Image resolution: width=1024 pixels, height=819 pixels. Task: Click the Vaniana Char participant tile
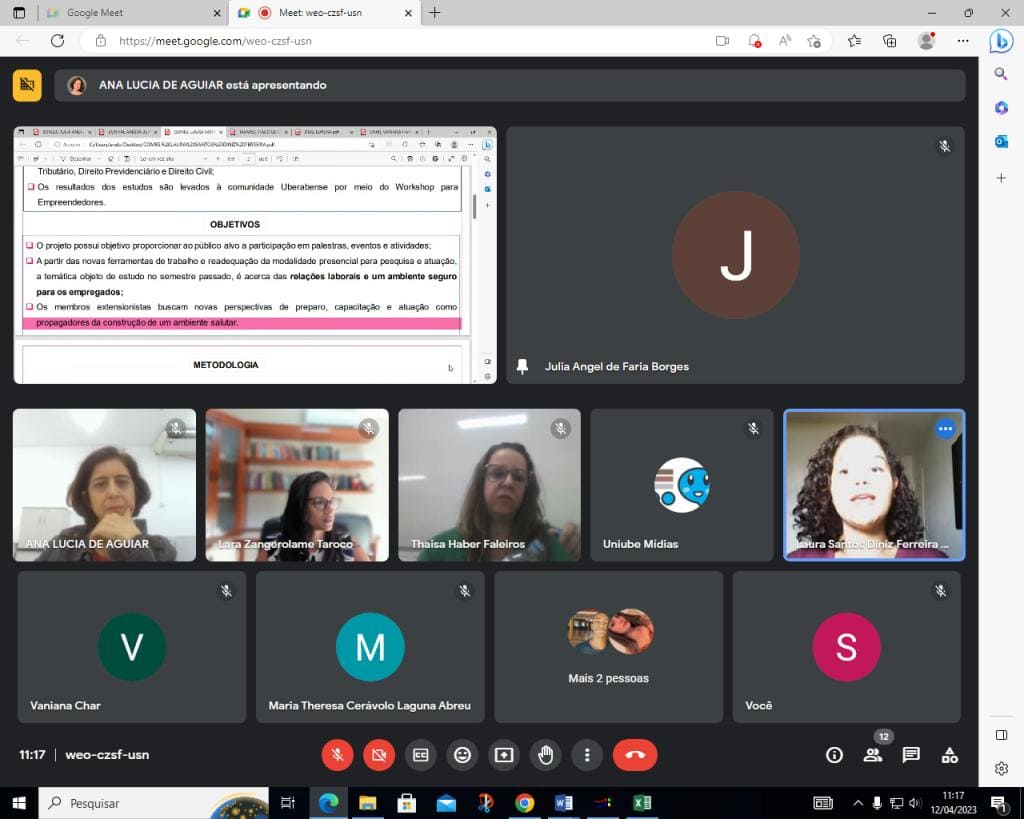pyautogui.click(x=132, y=647)
